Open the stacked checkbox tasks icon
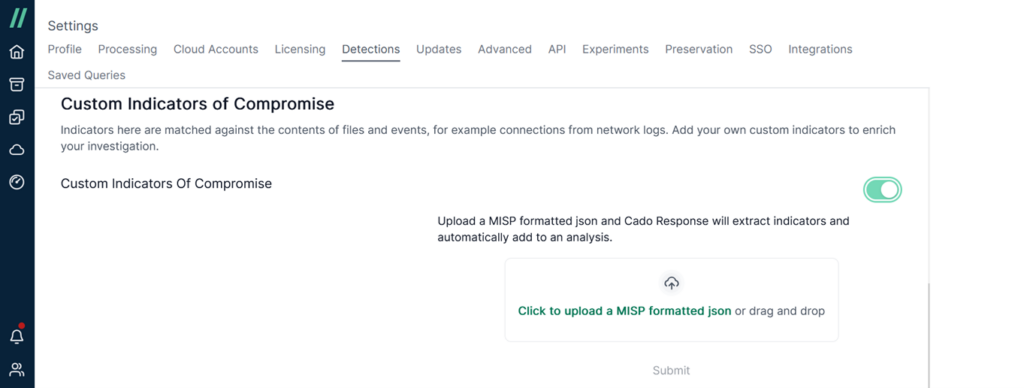This screenshot has width=1024, height=388. pyautogui.click(x=17, y=117)
